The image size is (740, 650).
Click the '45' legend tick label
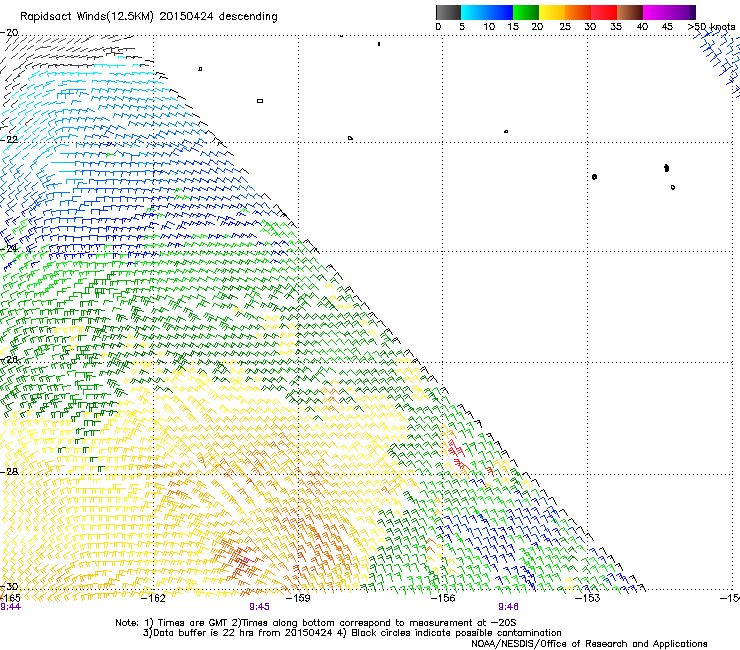pyautogui.click(x=667, y=27)
